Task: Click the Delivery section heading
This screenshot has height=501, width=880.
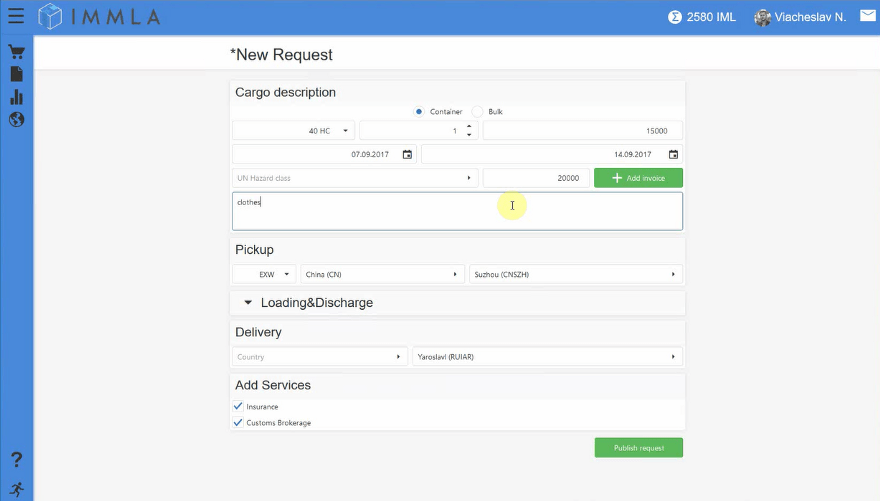Action: (258, 332)
